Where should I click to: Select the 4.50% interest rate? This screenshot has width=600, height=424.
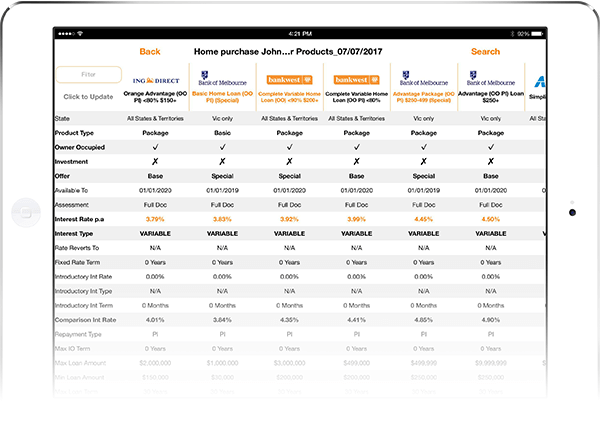coord(491,219)
